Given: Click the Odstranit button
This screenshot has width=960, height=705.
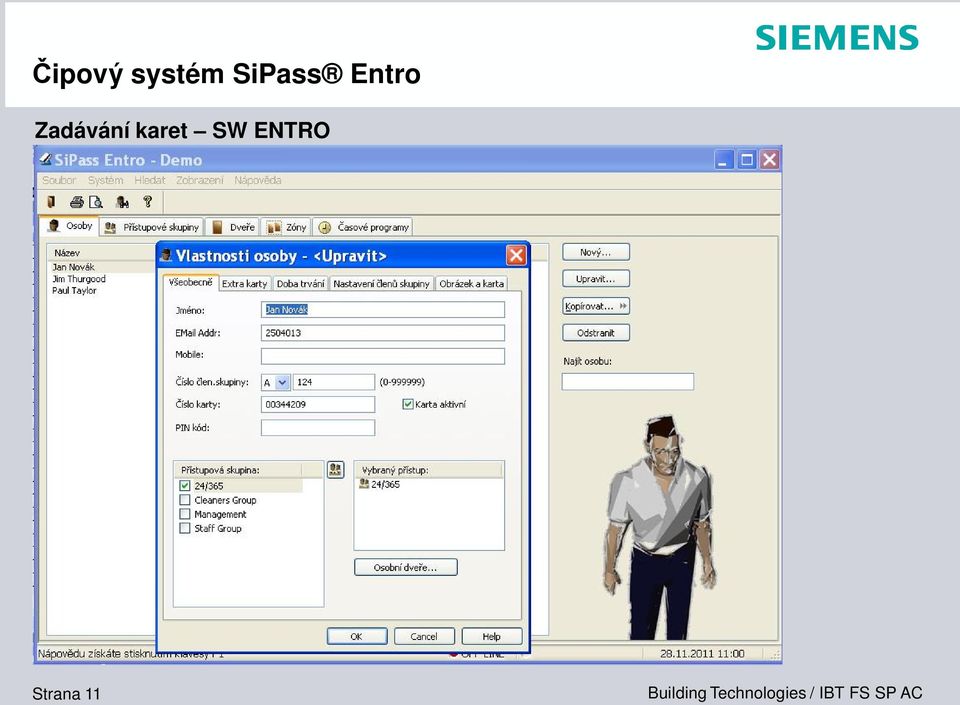Looking at the screenshot, I should (x=596, y=333).
